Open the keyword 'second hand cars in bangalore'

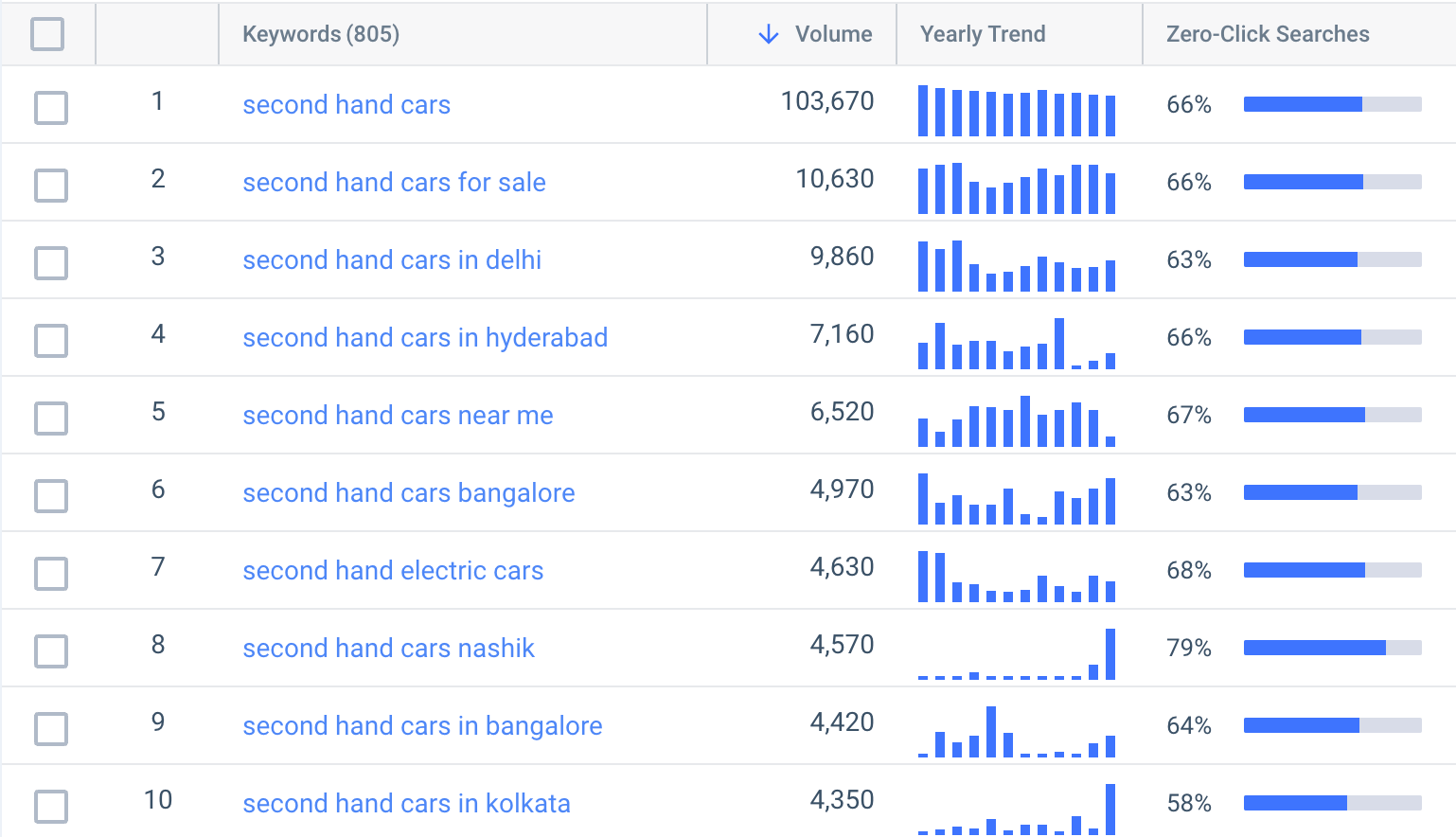coord(422,725)
